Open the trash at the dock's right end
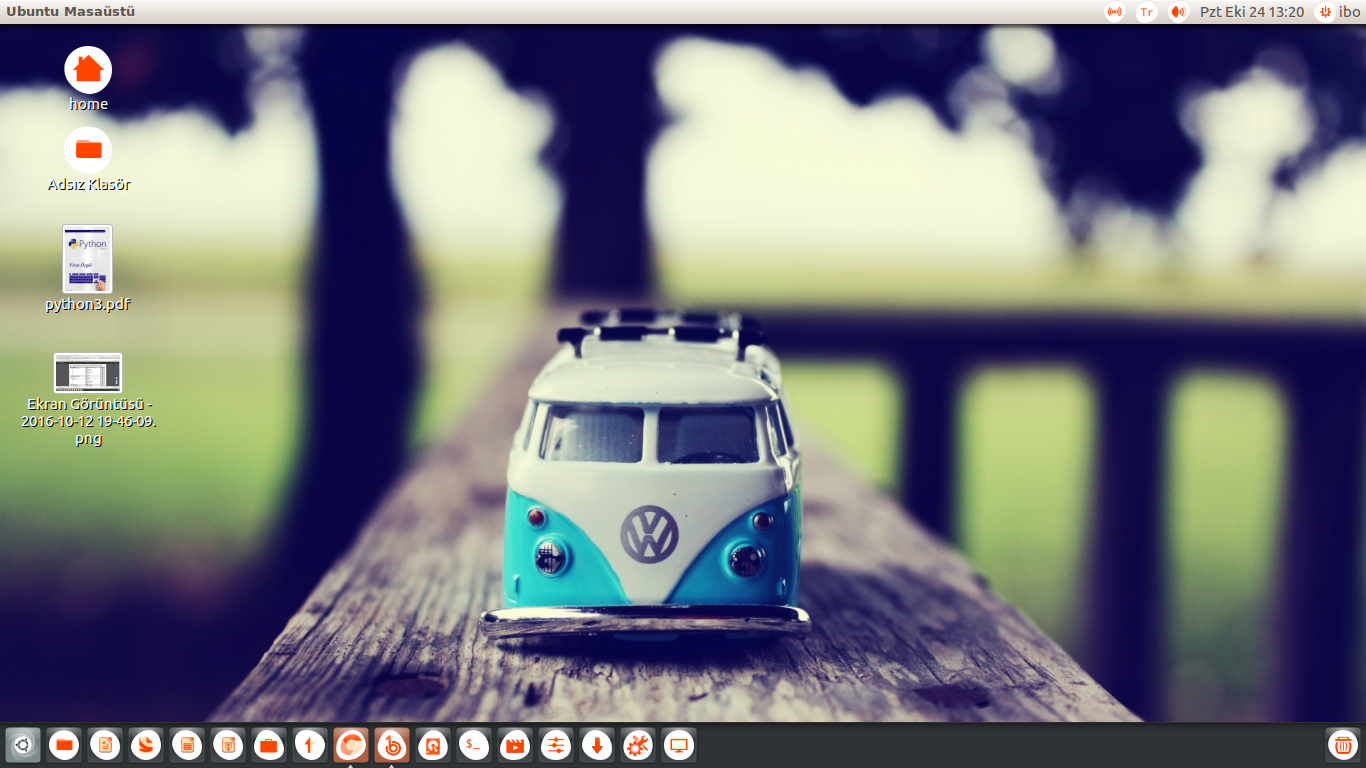The image size is (1366, 768). point(1343,745)
